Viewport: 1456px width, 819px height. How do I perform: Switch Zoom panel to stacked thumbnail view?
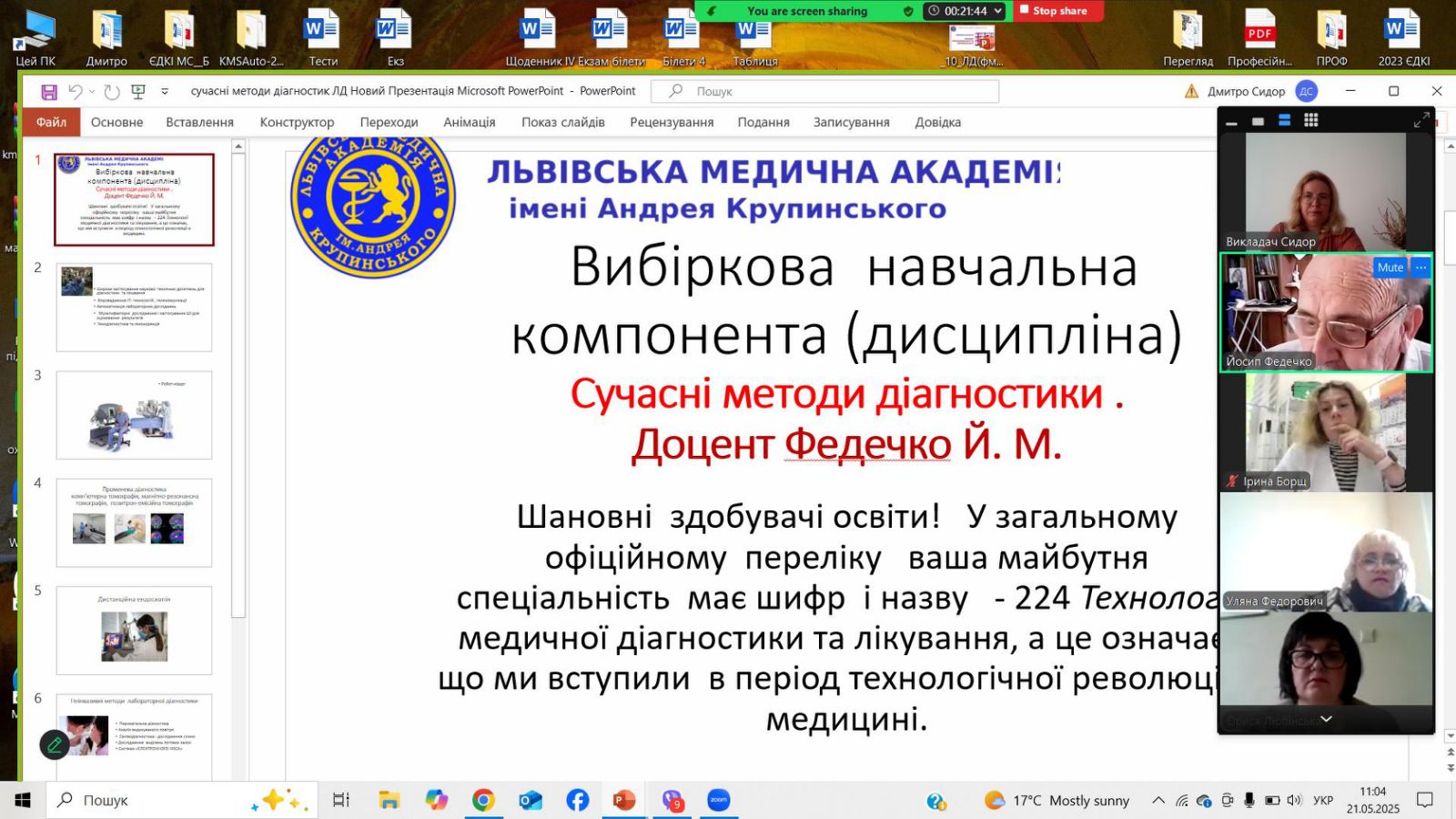(x=1284, y=120)
